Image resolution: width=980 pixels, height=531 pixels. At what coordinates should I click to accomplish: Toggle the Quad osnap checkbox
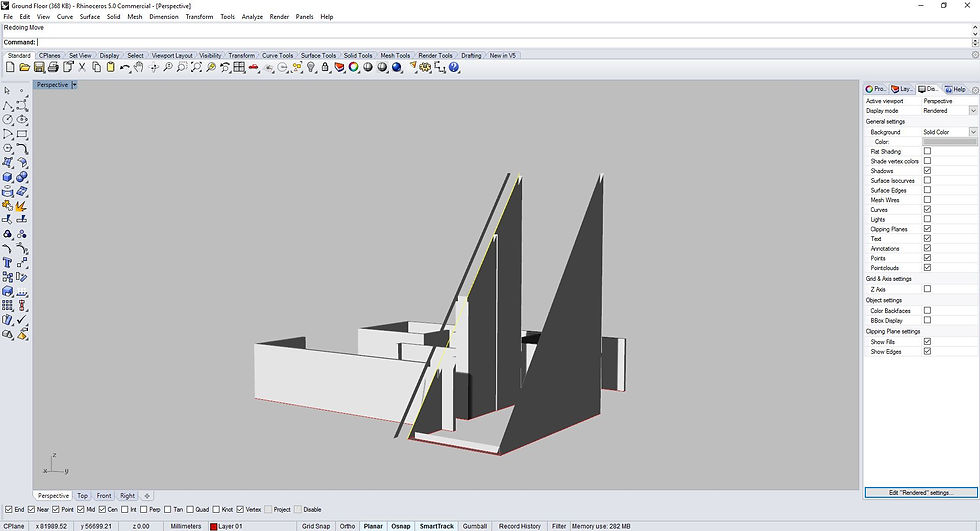click(190, 509)
